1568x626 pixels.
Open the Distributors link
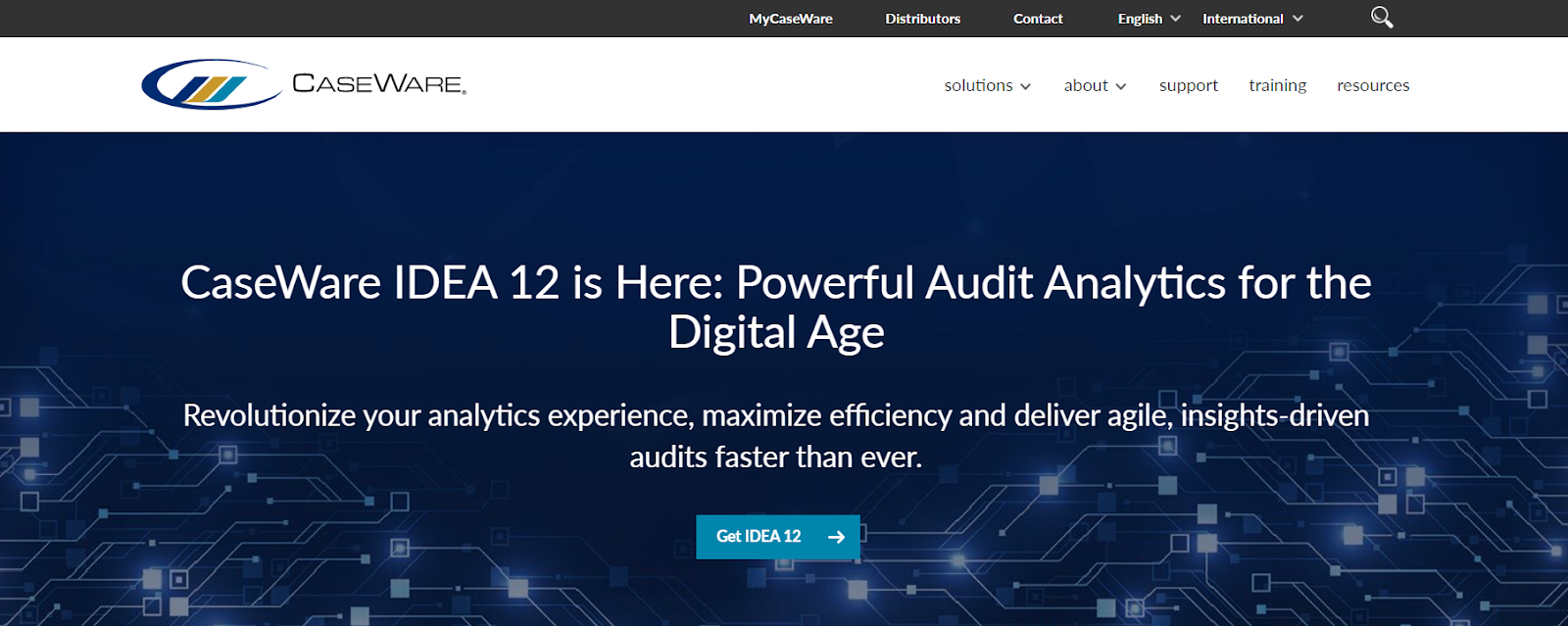click(922, 19)
